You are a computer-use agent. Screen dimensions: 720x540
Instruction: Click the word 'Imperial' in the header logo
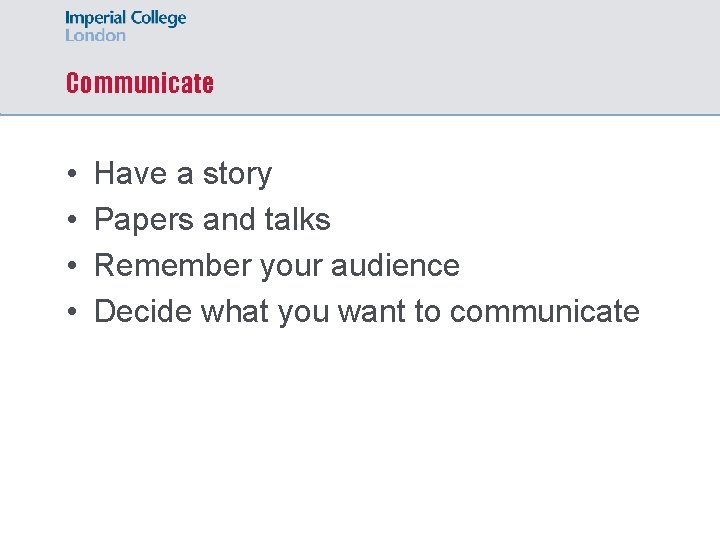(x=97, y=19)
